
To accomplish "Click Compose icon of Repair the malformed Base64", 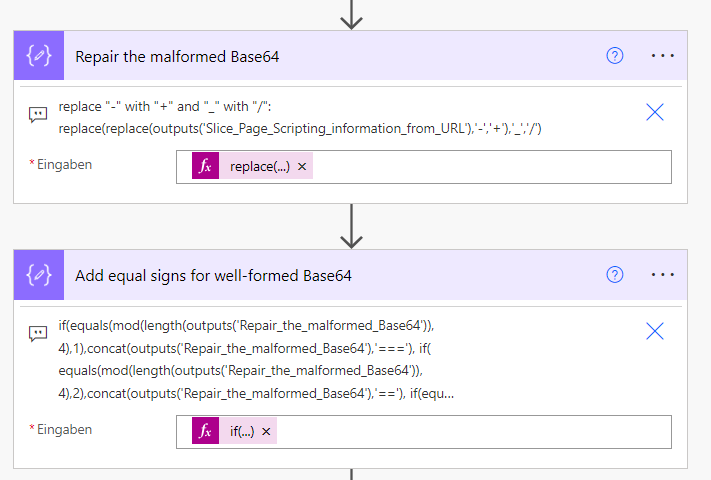I will pos(39,56).
